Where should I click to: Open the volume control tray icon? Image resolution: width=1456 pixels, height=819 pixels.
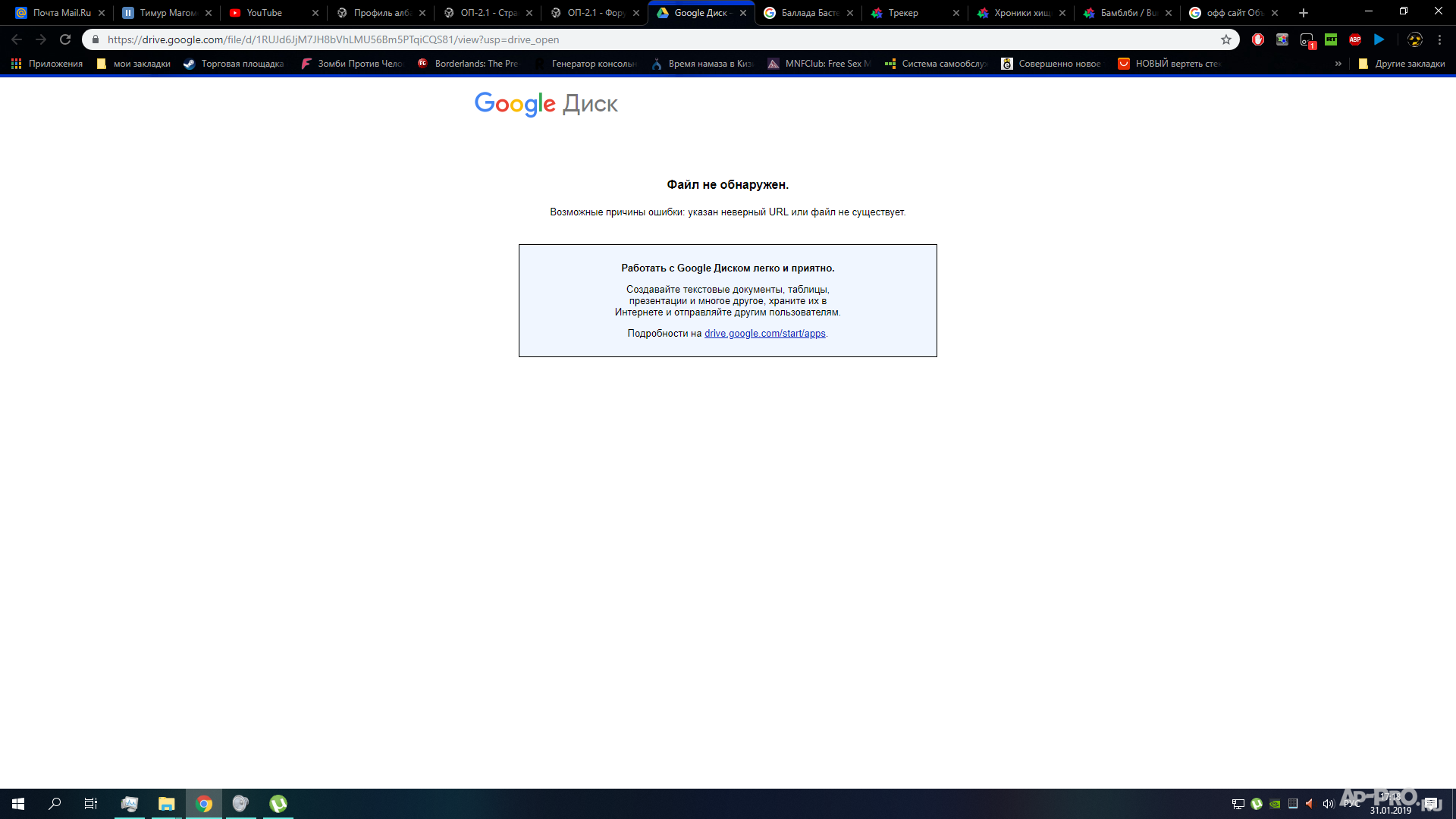1328,804
